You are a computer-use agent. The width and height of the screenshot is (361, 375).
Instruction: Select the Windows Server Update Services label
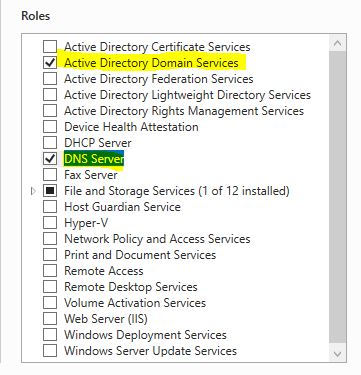(150, 351)
